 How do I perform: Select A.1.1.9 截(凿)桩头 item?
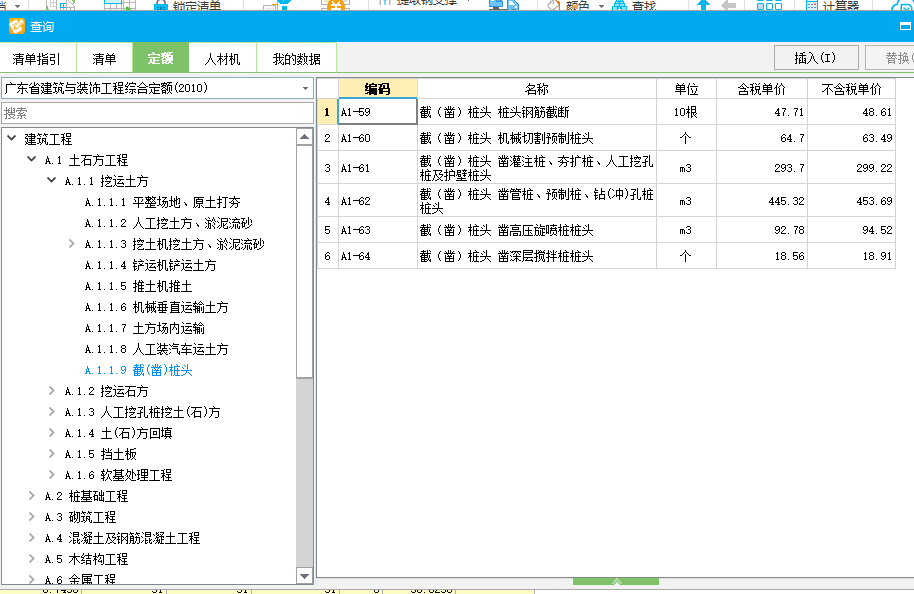[x=138, y=370]
